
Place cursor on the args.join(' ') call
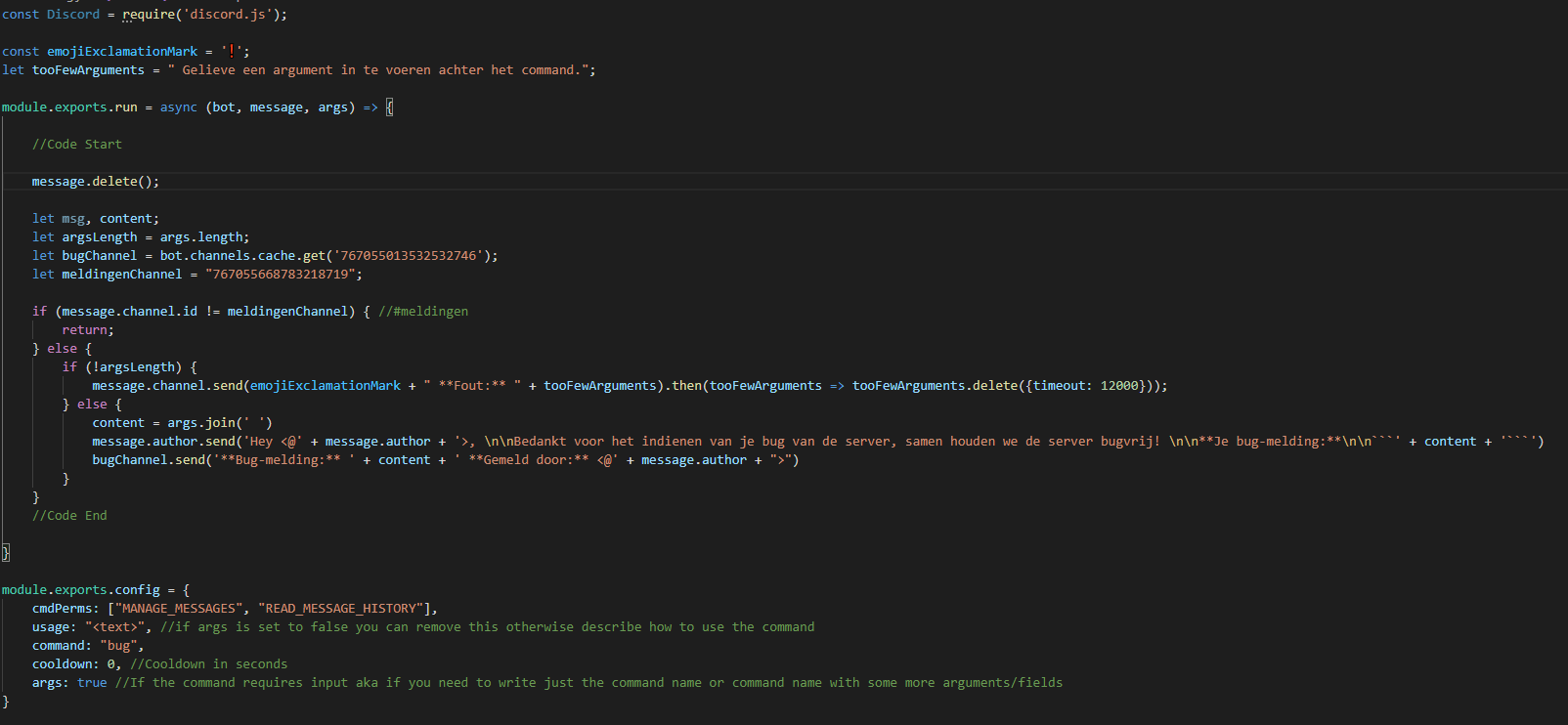(220, 423)
